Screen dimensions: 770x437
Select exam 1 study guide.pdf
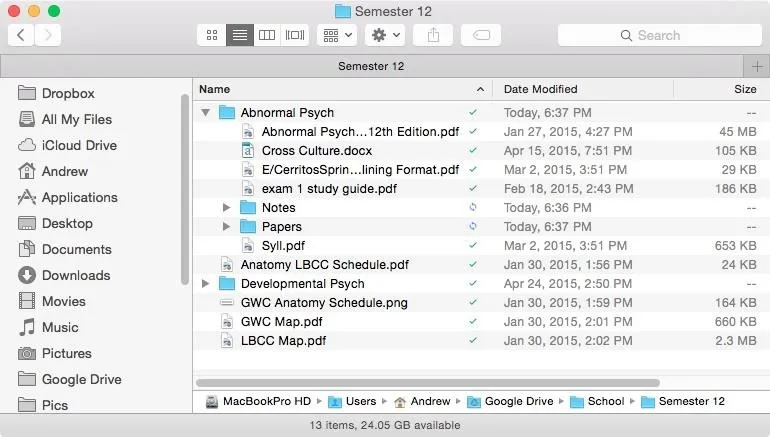point(329,189)
